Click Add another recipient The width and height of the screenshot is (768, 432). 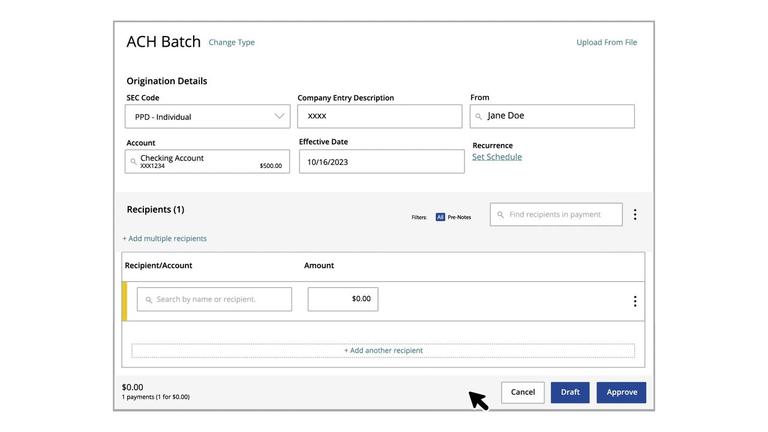tap(383, 351)
